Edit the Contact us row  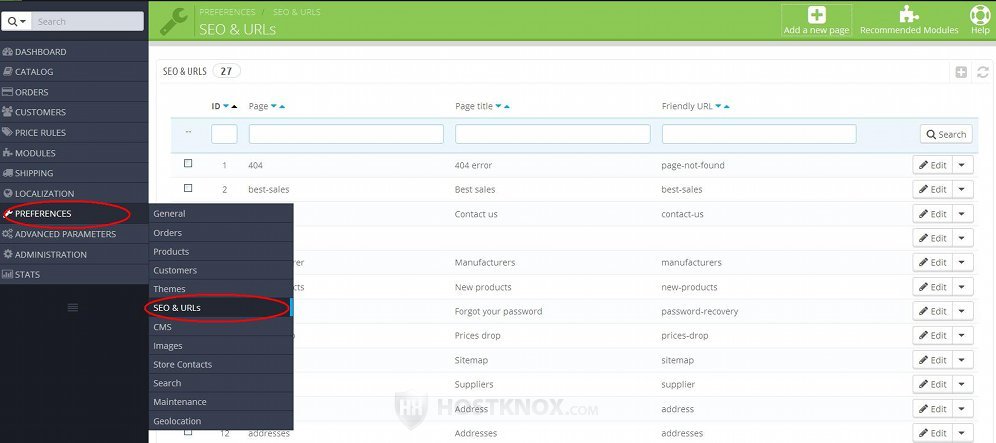point(932,214)
